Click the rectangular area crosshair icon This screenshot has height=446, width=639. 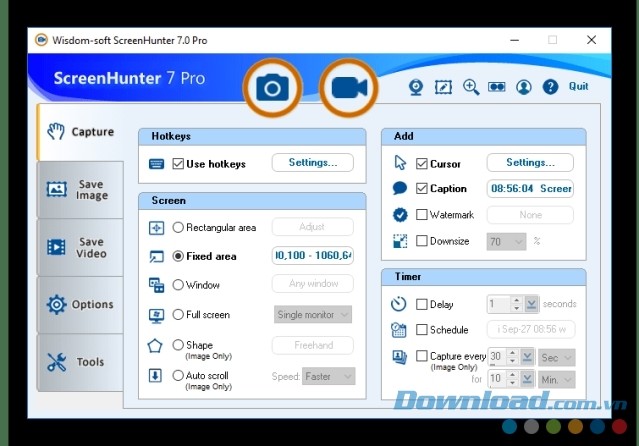(x=156, y=228)
